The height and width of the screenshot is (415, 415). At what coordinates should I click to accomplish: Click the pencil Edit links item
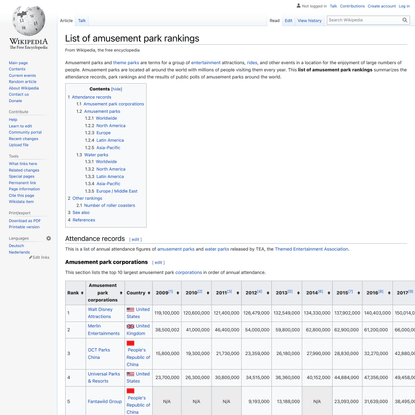tap(39, 257)
